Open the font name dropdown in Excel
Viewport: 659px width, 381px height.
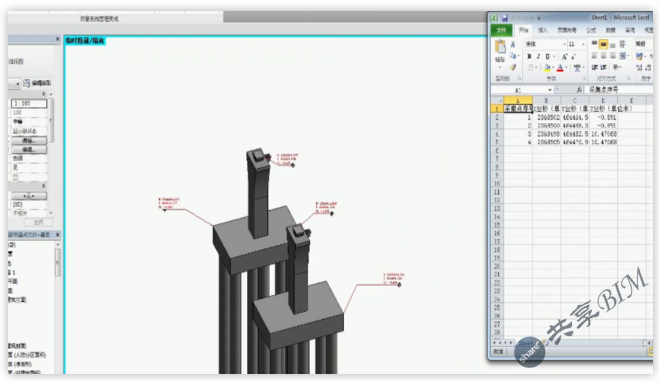click(x=564, y=44)
